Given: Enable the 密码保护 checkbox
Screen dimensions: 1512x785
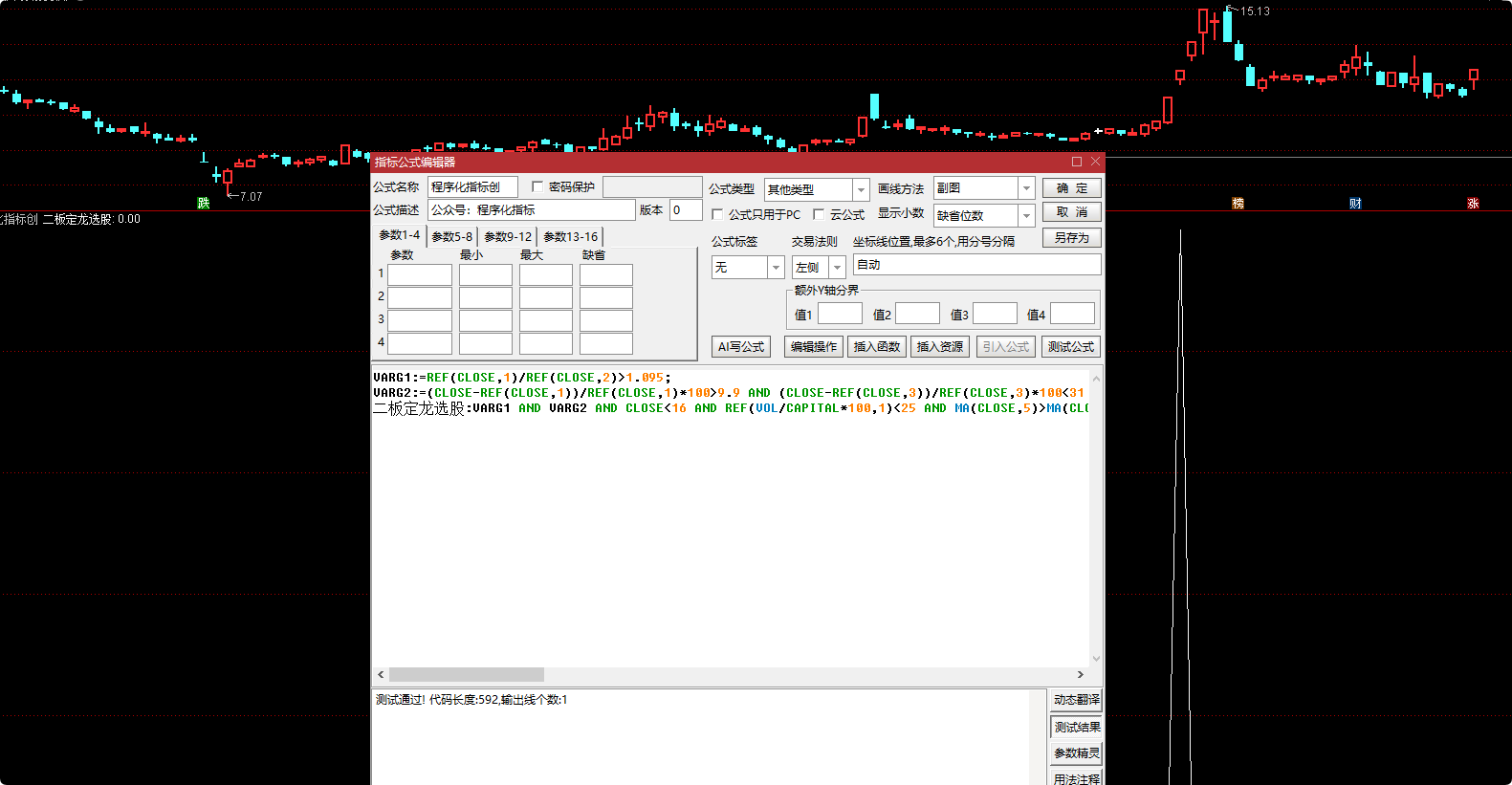Looking at the screenshot, I should tap(537, 187).
